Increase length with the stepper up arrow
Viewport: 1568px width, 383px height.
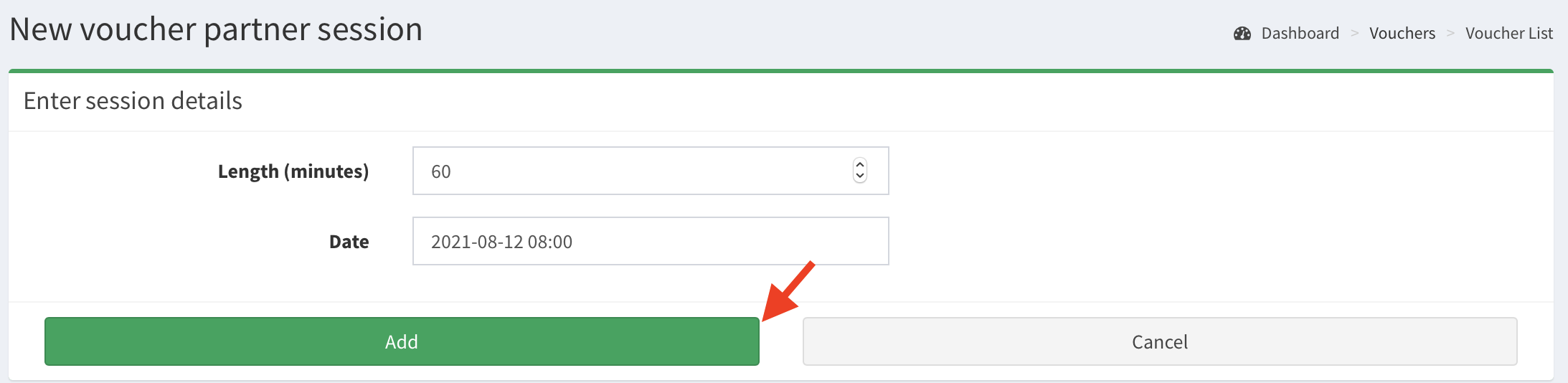pos(860,165)
